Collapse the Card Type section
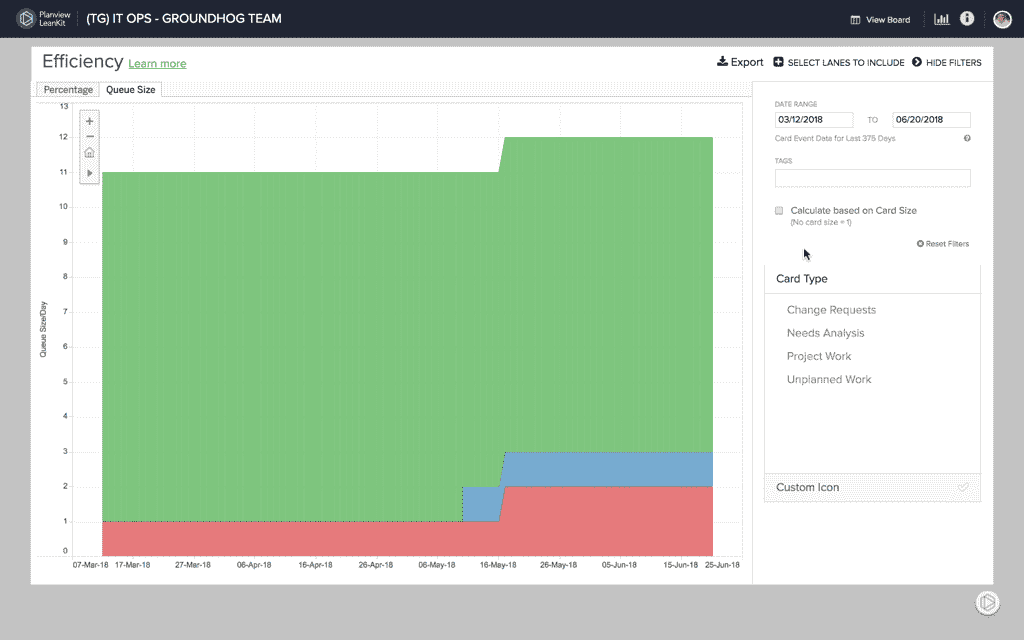1024x640 pixels. 872,279
